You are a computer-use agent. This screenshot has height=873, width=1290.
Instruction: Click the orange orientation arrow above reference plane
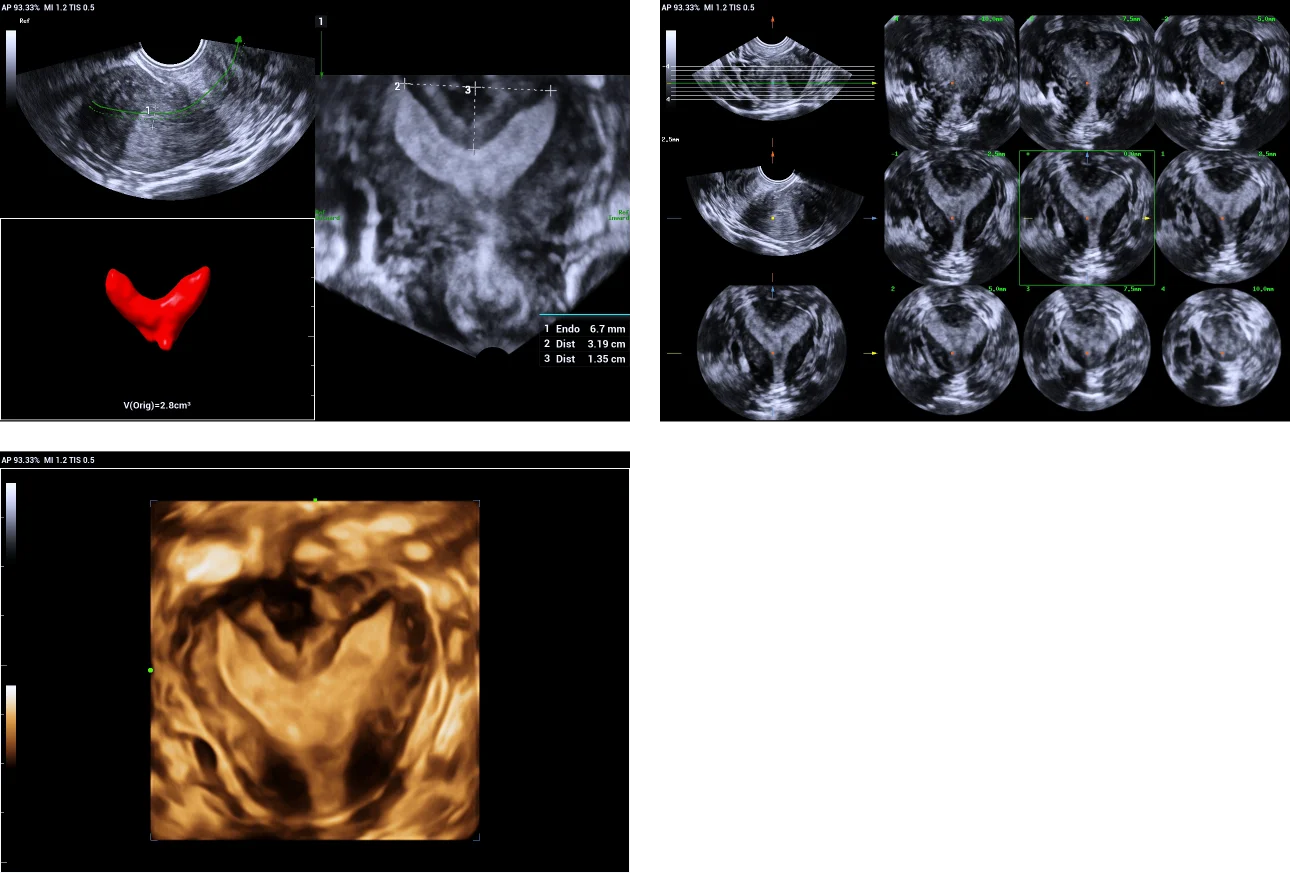[773, 22]
